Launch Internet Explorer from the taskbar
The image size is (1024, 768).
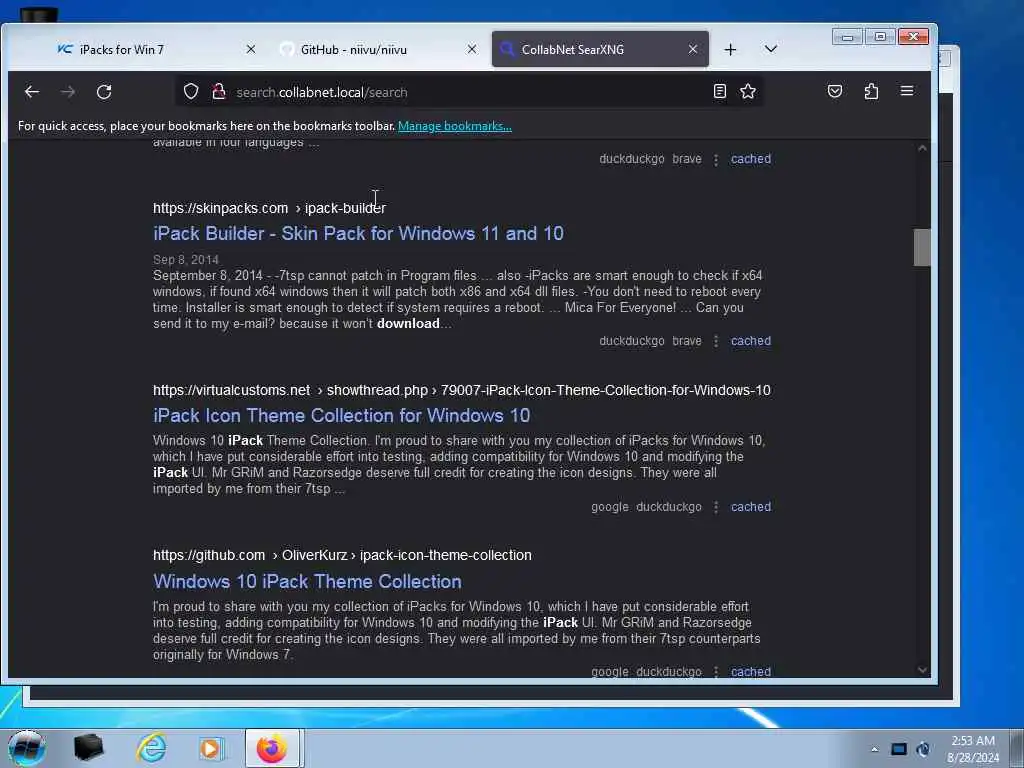(152, 748)
